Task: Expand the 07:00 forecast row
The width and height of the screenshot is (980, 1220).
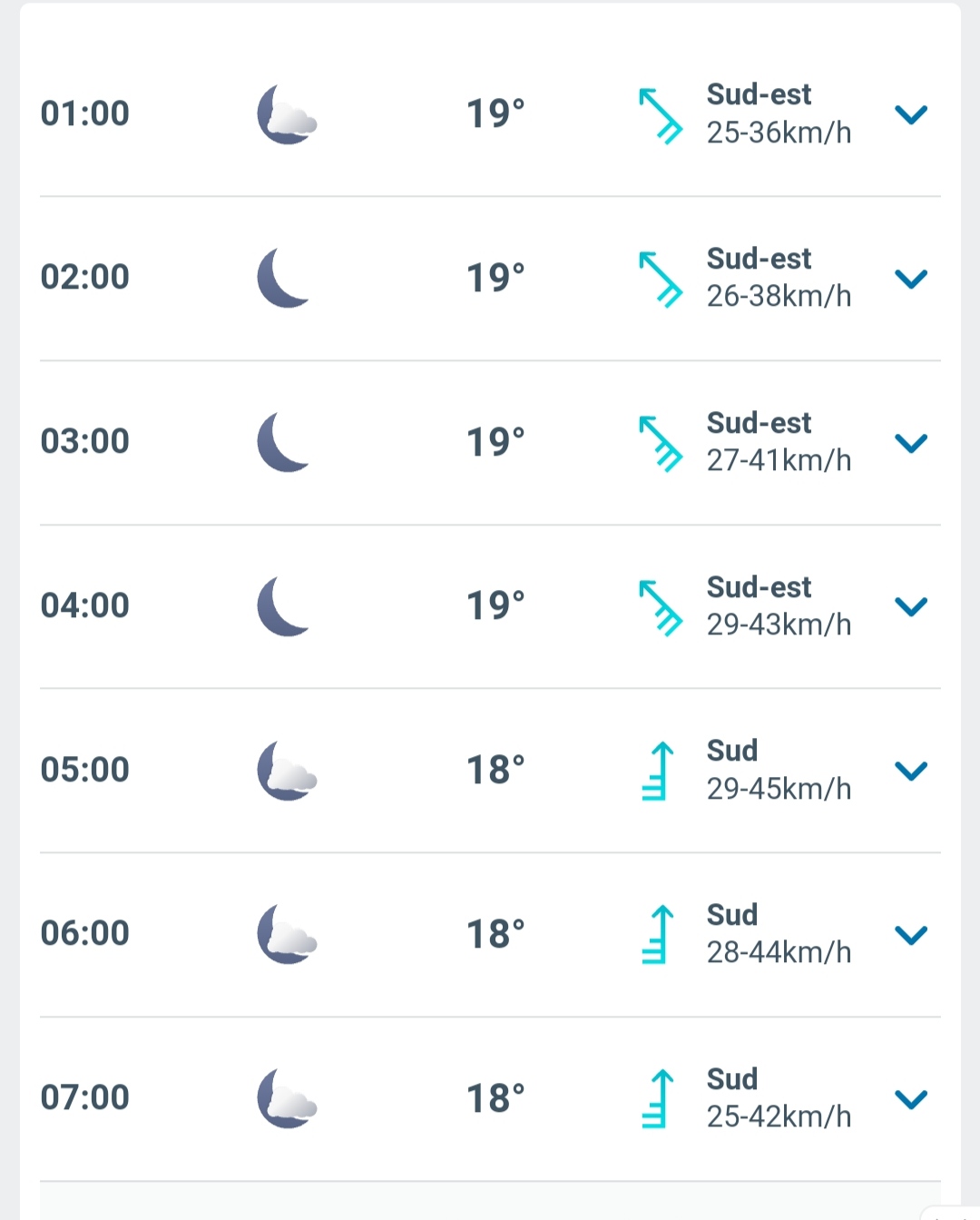Action: click(911, 1099)
